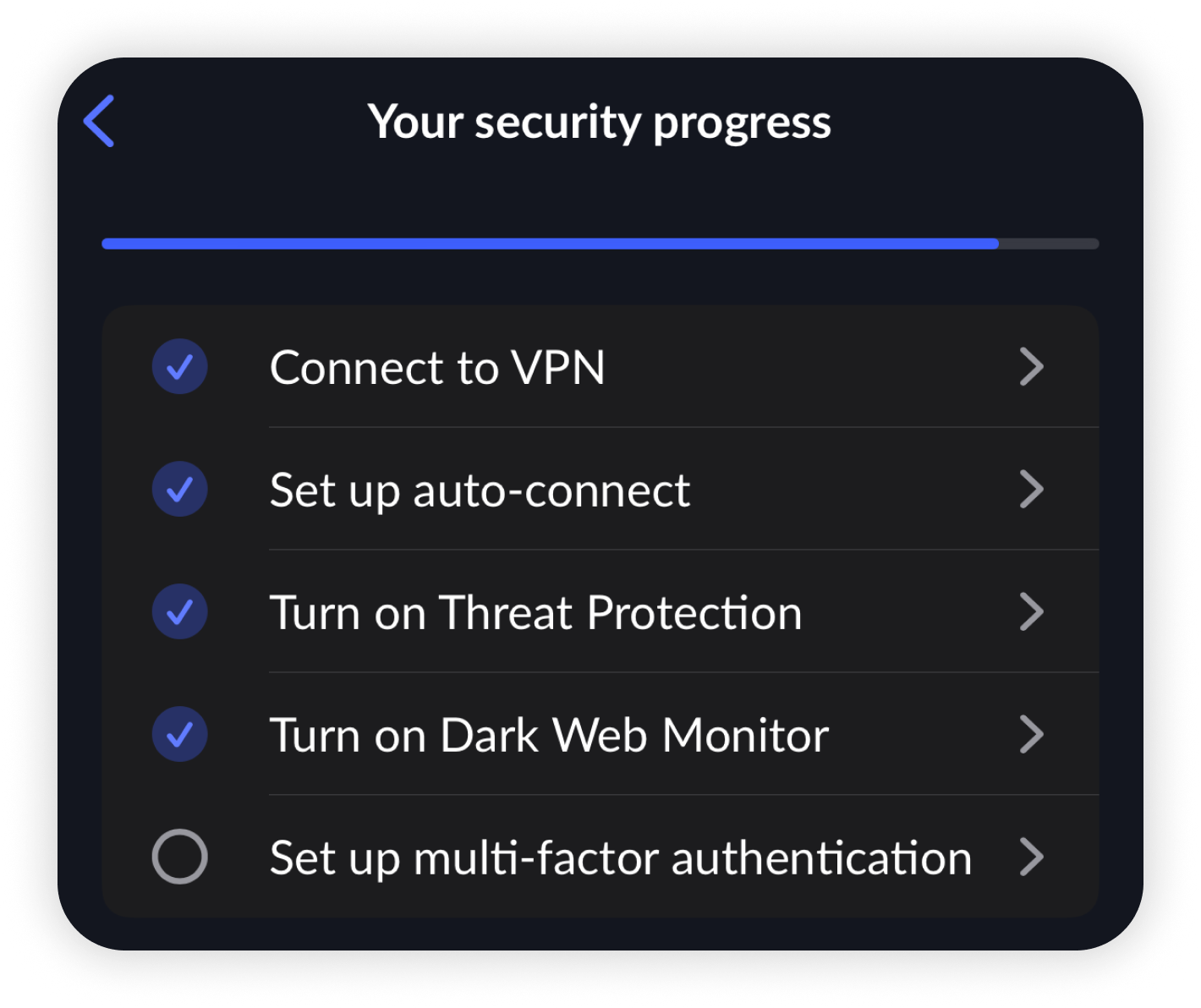This screenshot has width=1201, height=1008.
Task: Expand the Connect to VPN chevron
Action: 1032,367
